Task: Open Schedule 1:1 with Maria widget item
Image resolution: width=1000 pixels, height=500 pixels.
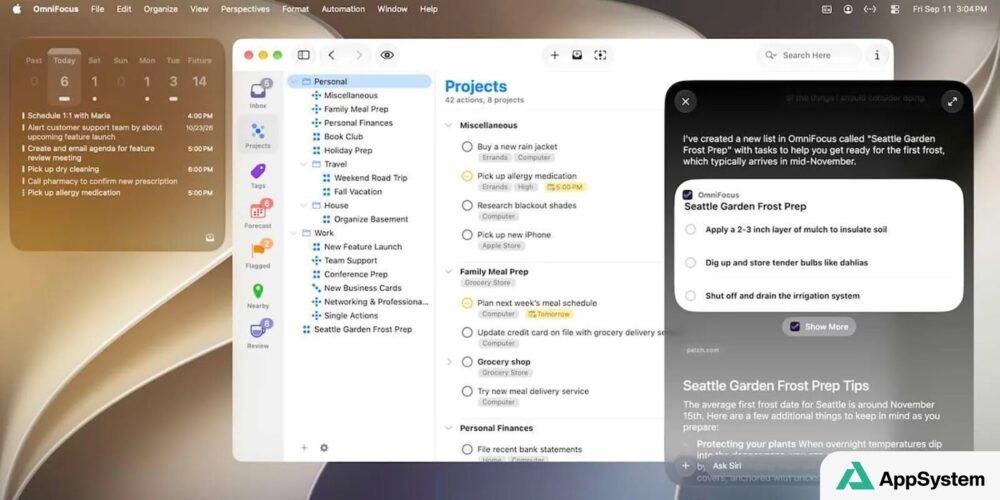Action: coord(117,116)
